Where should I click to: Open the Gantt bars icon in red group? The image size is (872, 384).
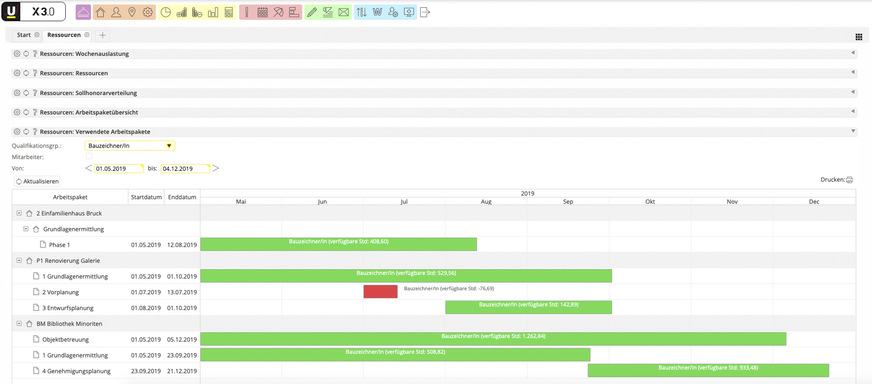[294, 12]
